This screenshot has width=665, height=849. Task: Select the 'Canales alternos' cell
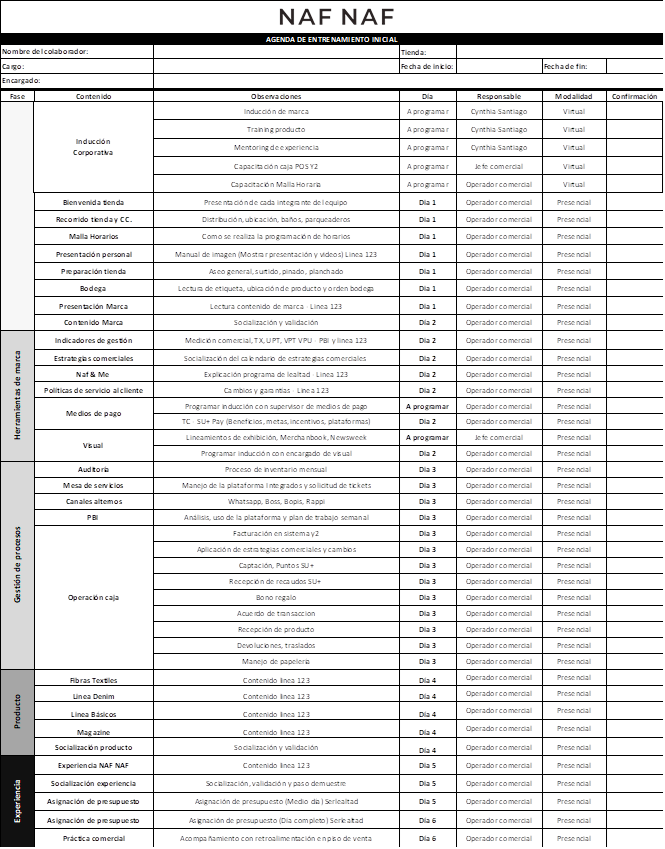click(94, 501)
